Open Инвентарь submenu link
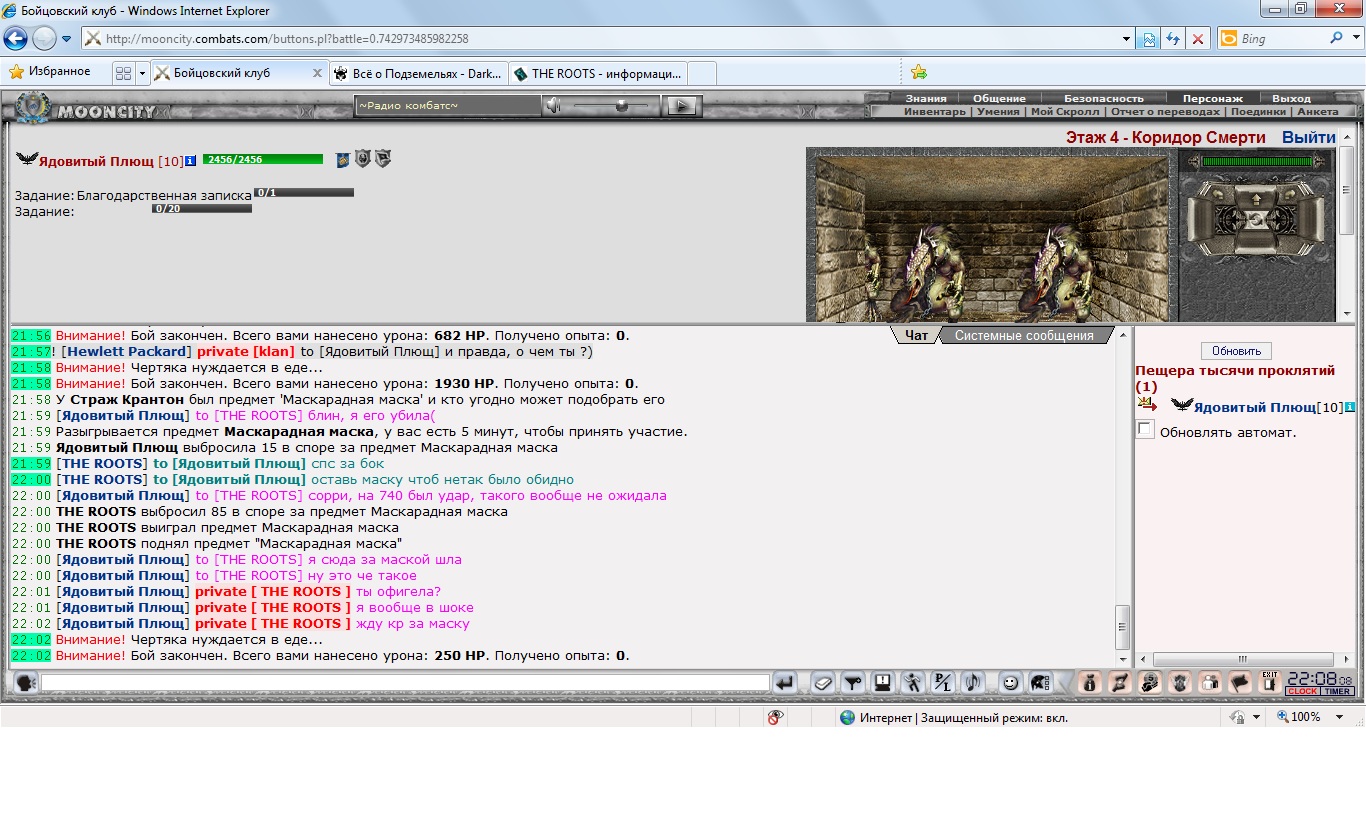The image size is (1366, 840). [935, 112]
